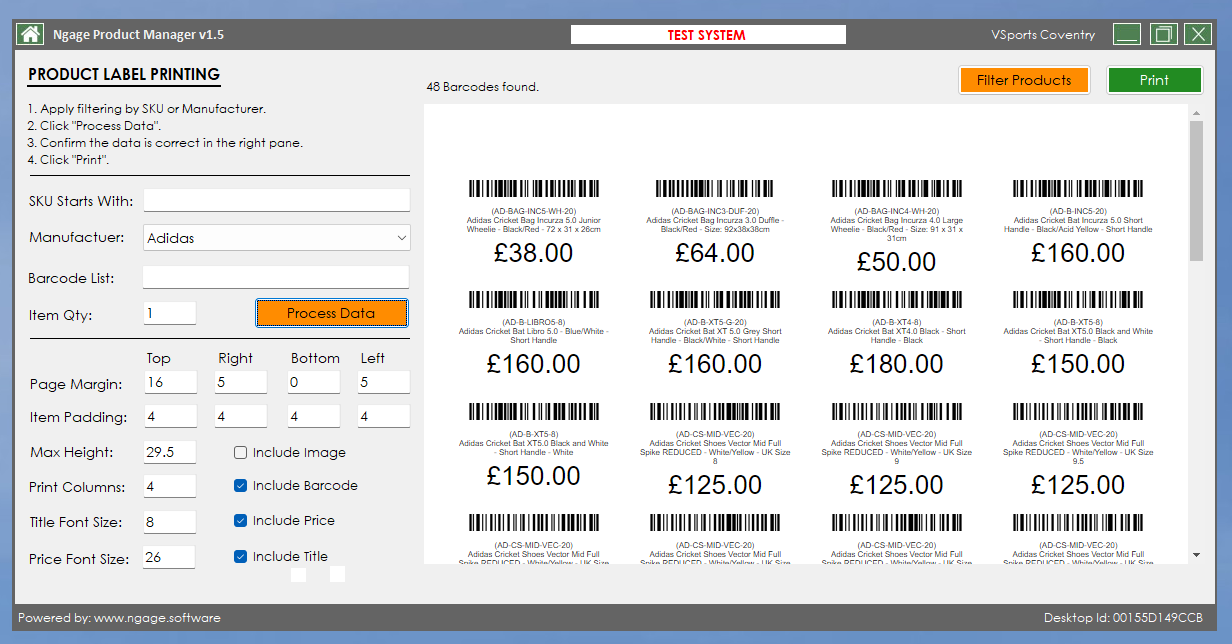Click the '48 Barcodes found.' status text
The width and height of the screenshot is (1232, 644).
click(x=483, y=87)
